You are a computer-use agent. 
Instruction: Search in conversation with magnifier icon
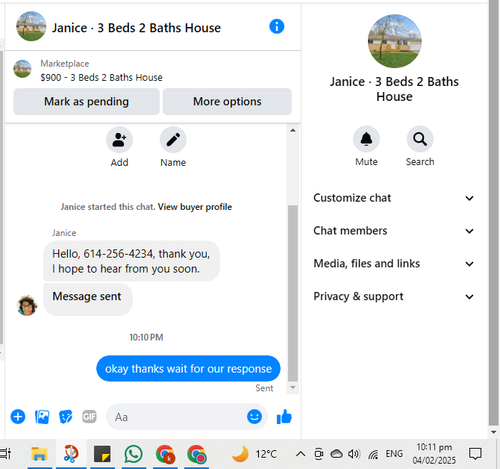(420, 139)
